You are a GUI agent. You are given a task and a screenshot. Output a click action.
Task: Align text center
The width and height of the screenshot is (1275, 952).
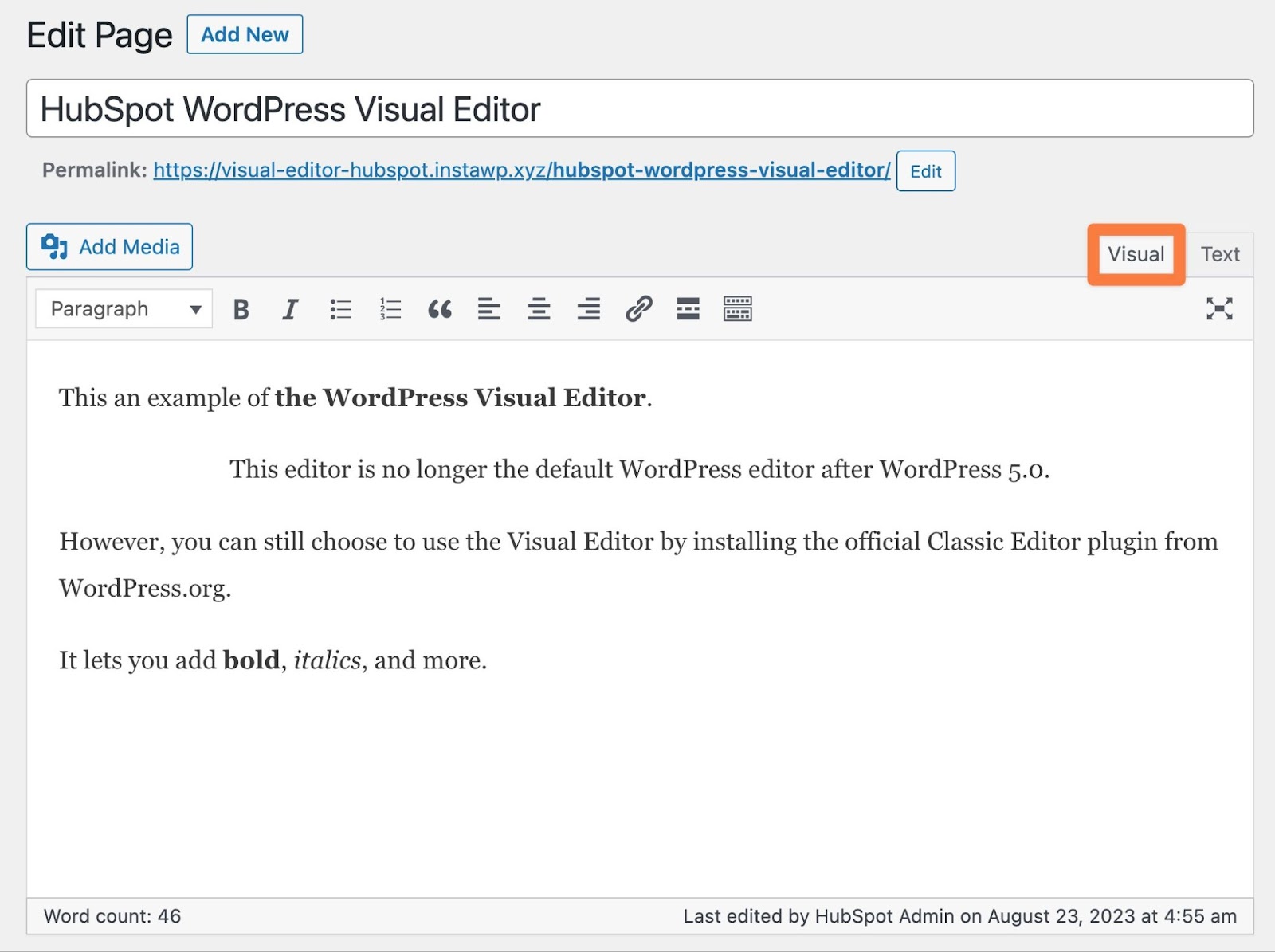point(539,309)
